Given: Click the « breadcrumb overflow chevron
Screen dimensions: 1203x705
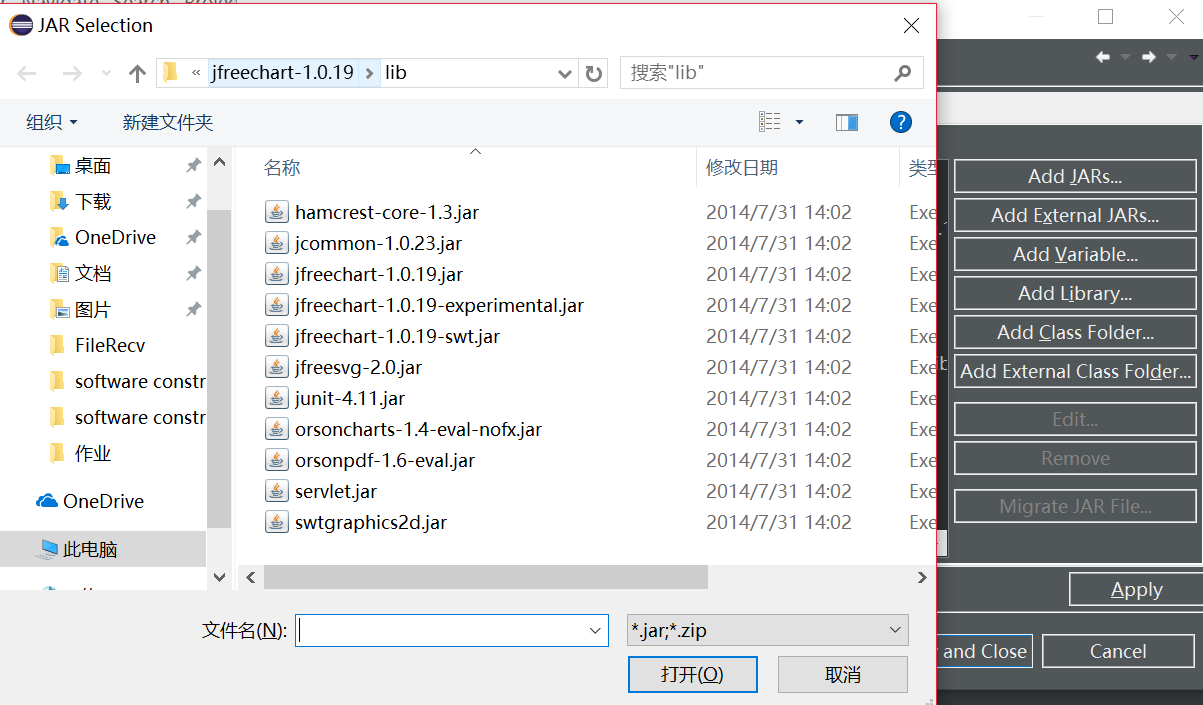Looking at the screenshot, I should pos(196,73).
